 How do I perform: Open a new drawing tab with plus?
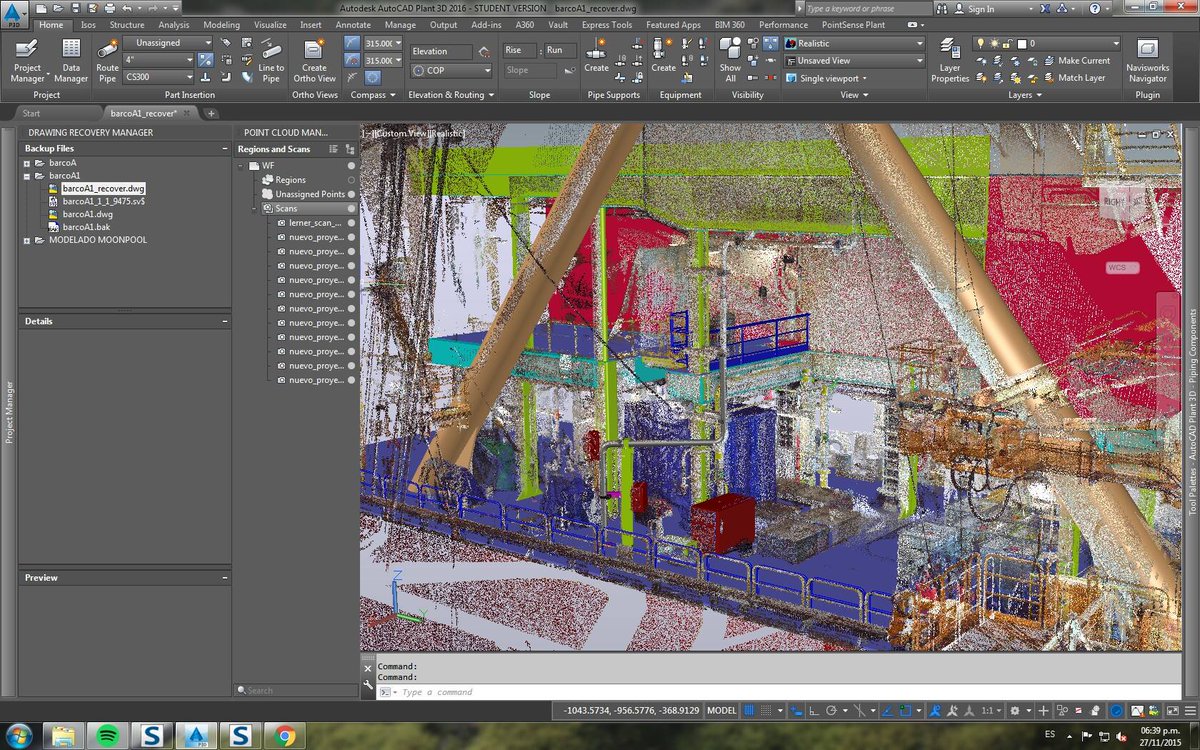click(211, 113)
